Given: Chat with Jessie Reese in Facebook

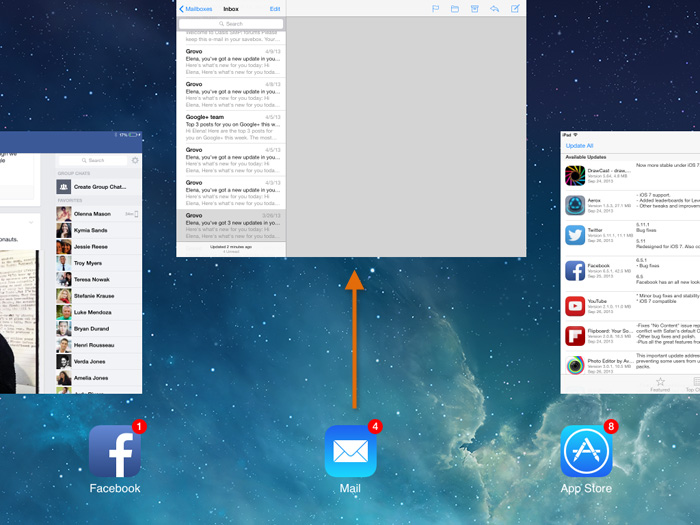Looking at the screenshot, I should pyautogui.click(x=99, y=246).
